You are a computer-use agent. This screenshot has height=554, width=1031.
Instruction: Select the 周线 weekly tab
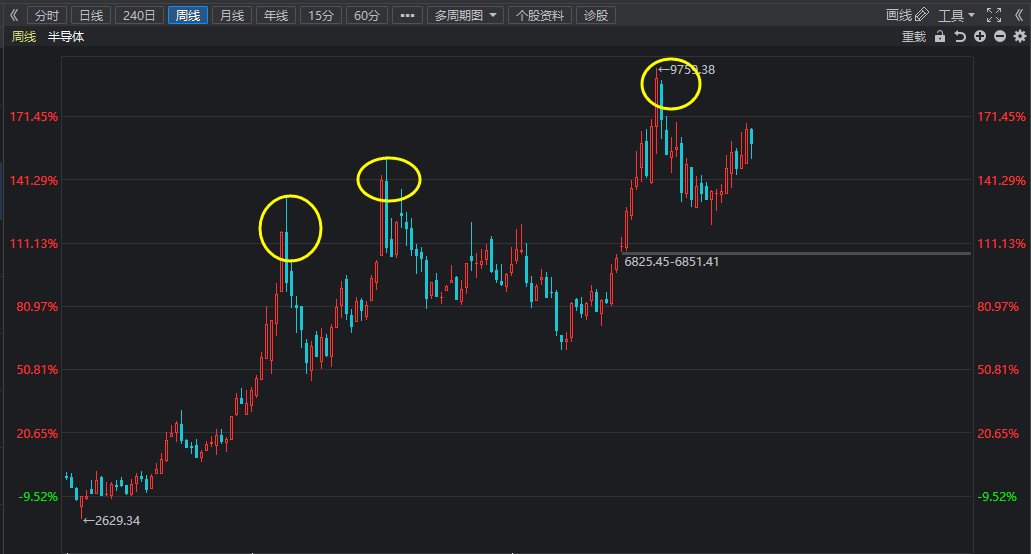click(188, 15)
